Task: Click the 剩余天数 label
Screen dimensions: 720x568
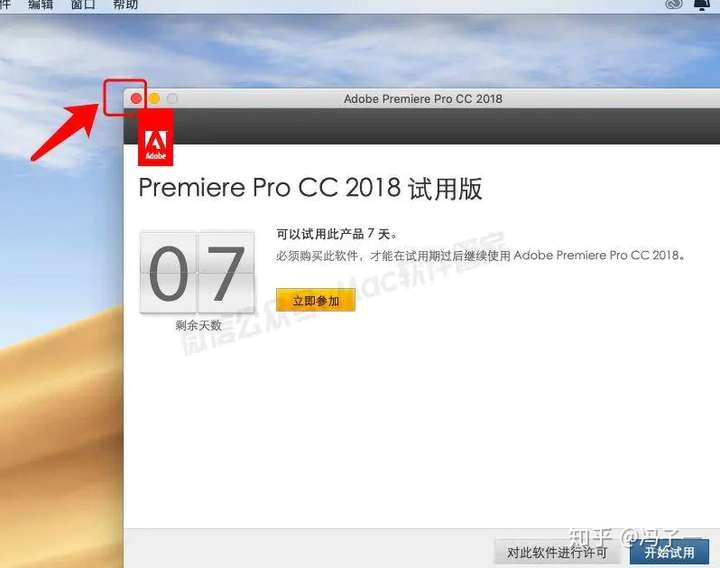Action: tap(198, 326)
